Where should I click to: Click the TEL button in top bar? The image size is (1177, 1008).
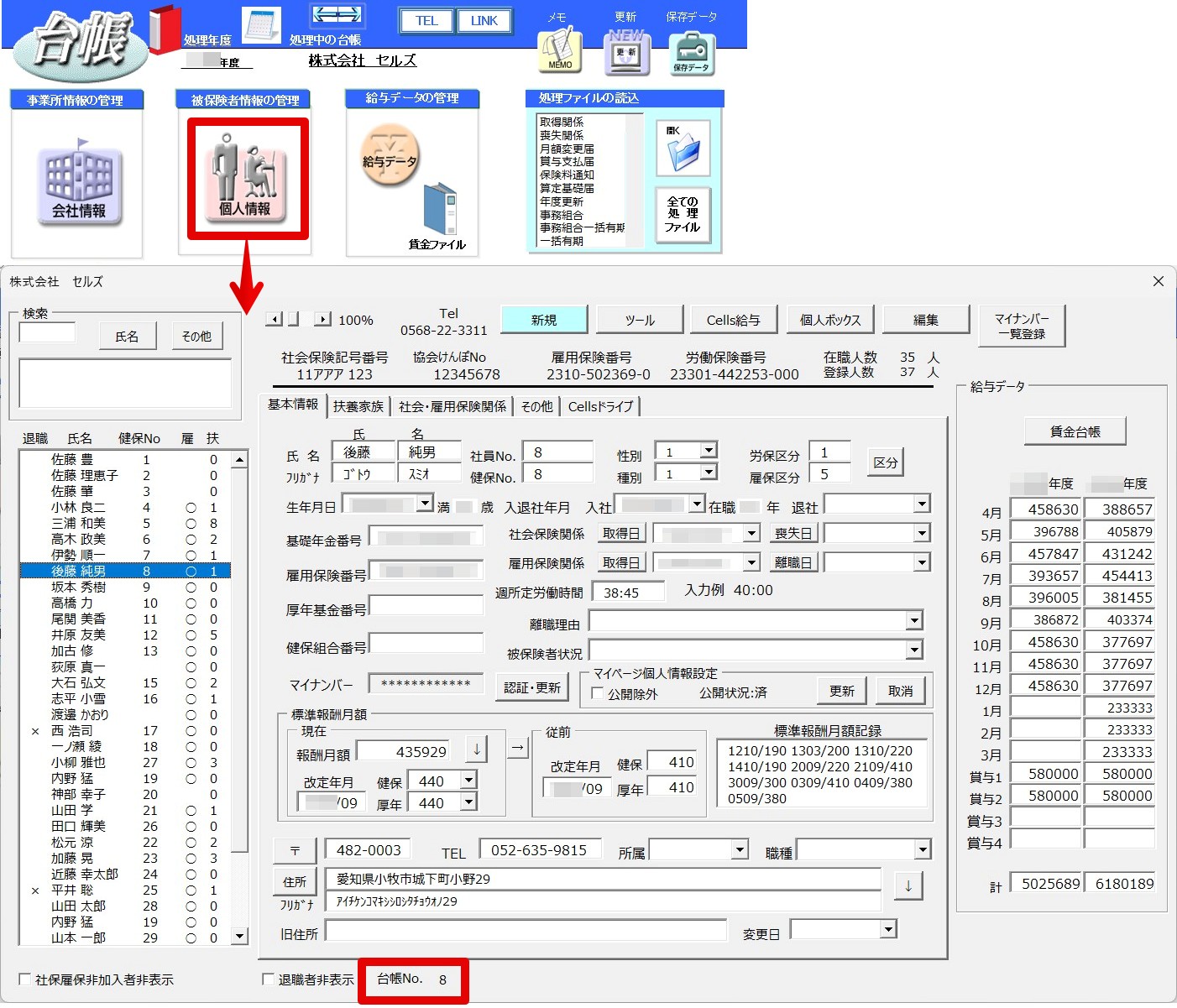(x=426, y=21)
